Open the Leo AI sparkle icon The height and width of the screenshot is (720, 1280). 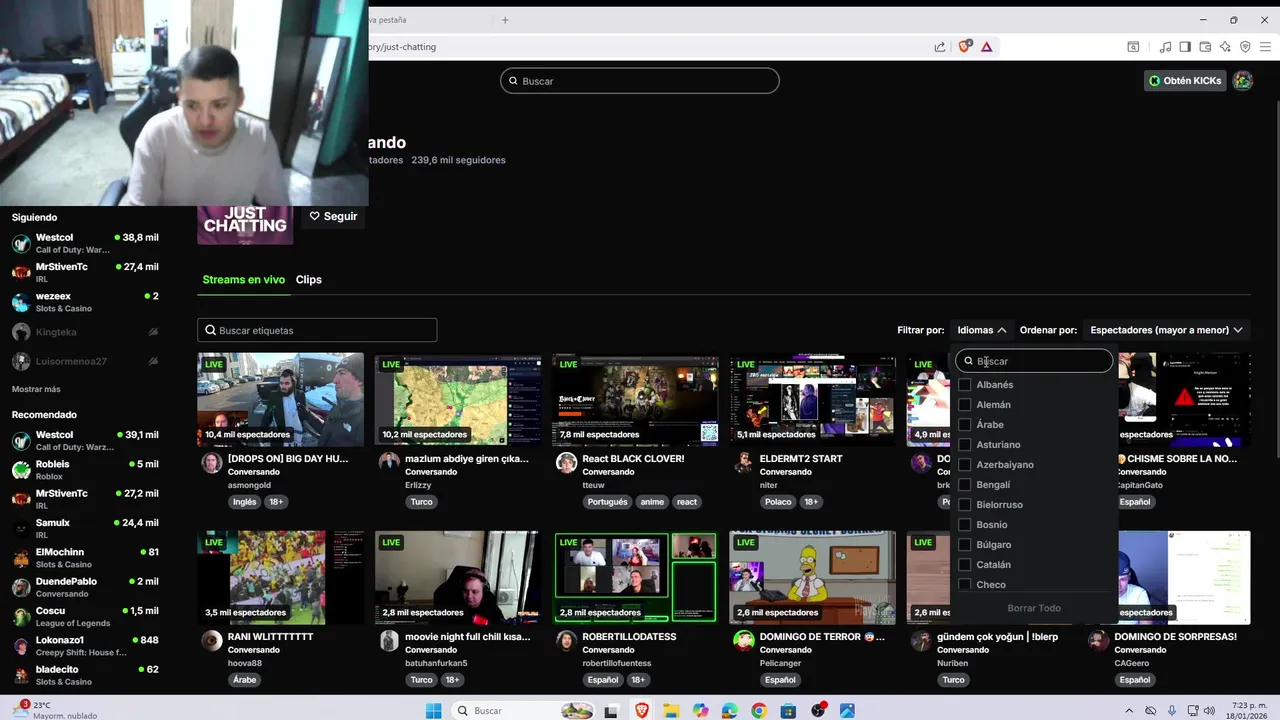1225,46
